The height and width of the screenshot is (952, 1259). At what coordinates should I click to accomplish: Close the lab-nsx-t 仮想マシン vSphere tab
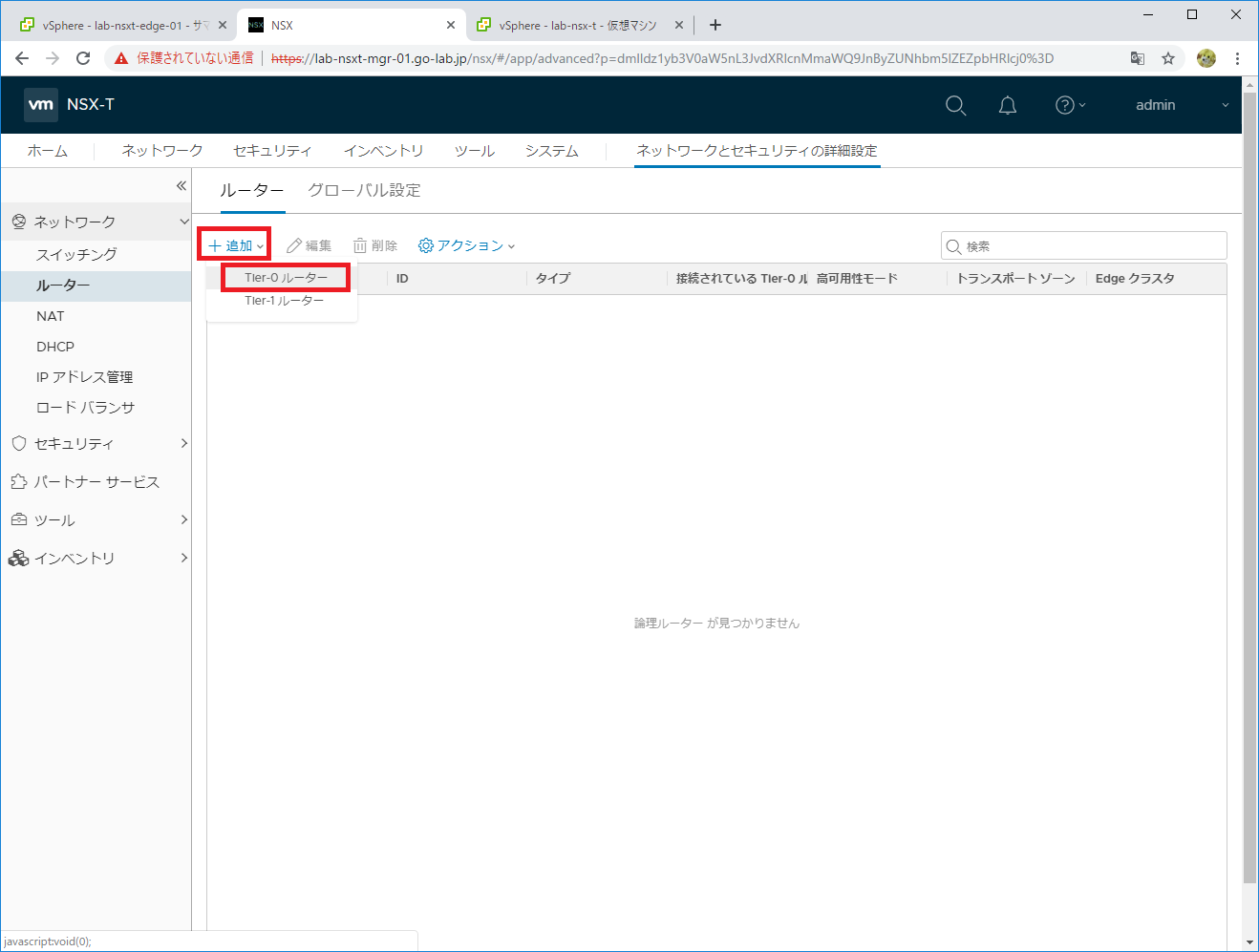(679, 25)
